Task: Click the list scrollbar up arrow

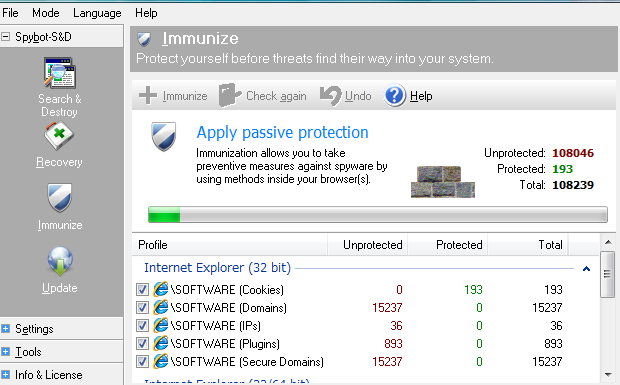Action: (x=608, y=242)
